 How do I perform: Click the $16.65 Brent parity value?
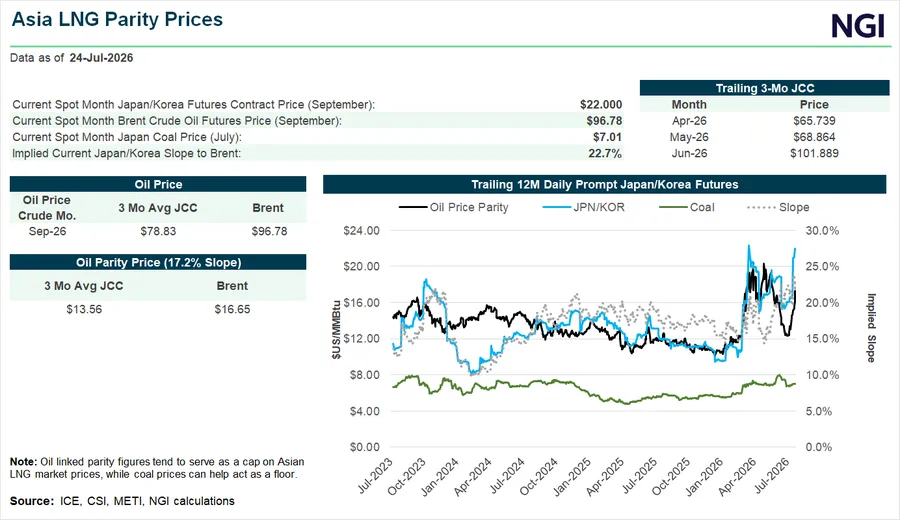point(232,309)
